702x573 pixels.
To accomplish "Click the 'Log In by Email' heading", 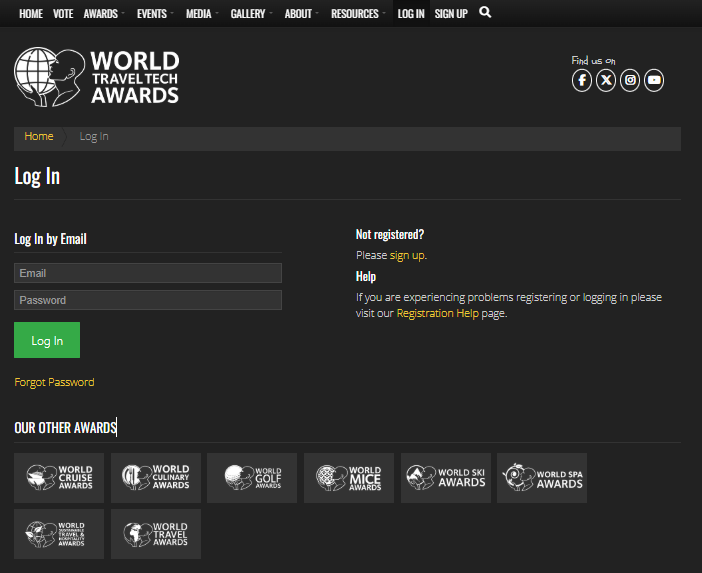I will (50, 239).
